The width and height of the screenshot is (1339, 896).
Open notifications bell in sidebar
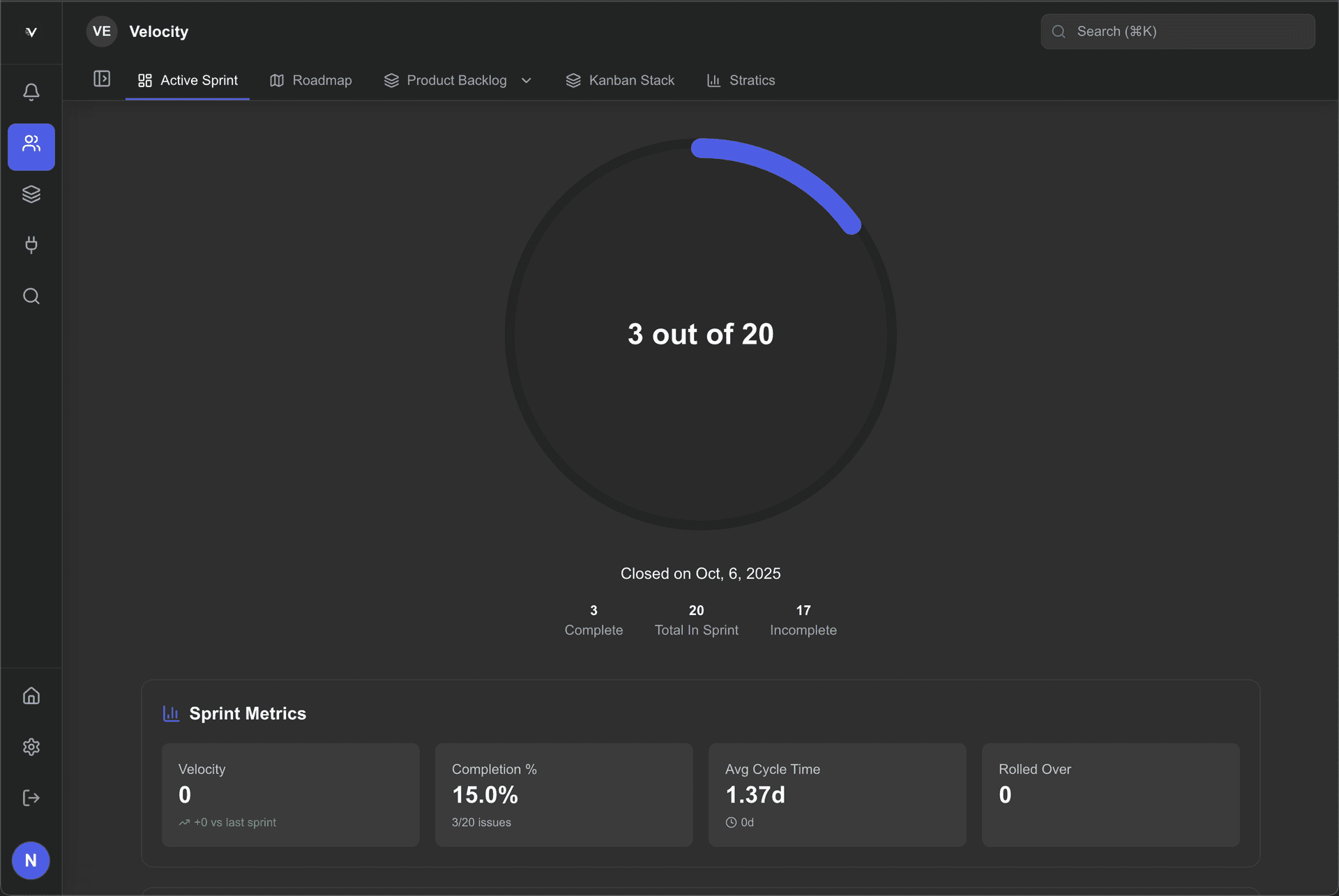pos(31,92)
